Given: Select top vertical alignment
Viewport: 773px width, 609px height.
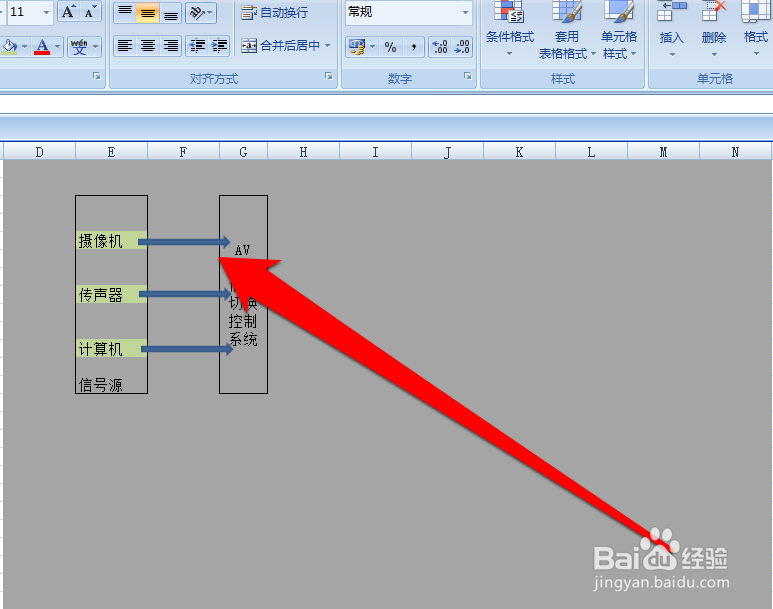Looking at the screenshot, I should pyautogui.click(x=125, y=13).
